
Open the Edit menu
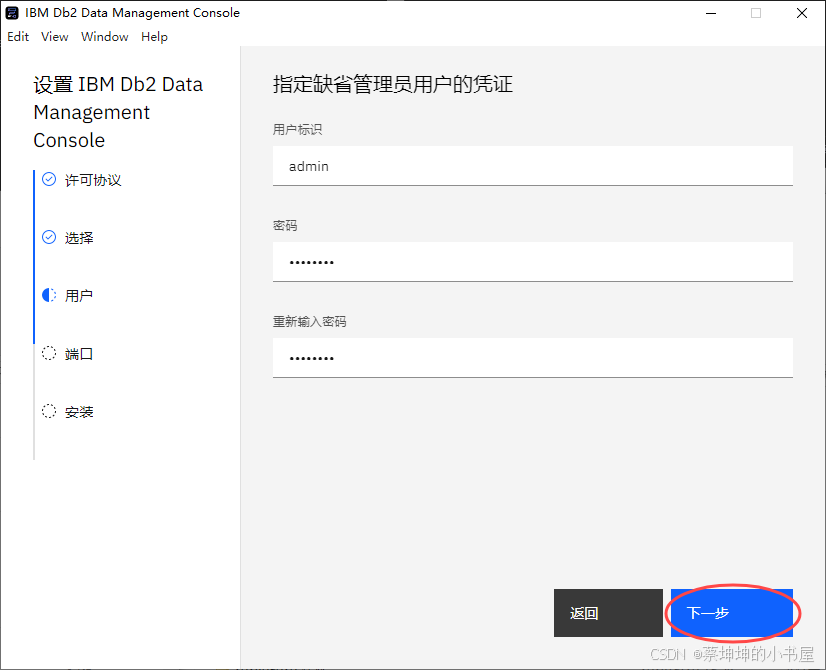[x=18, y=37]
